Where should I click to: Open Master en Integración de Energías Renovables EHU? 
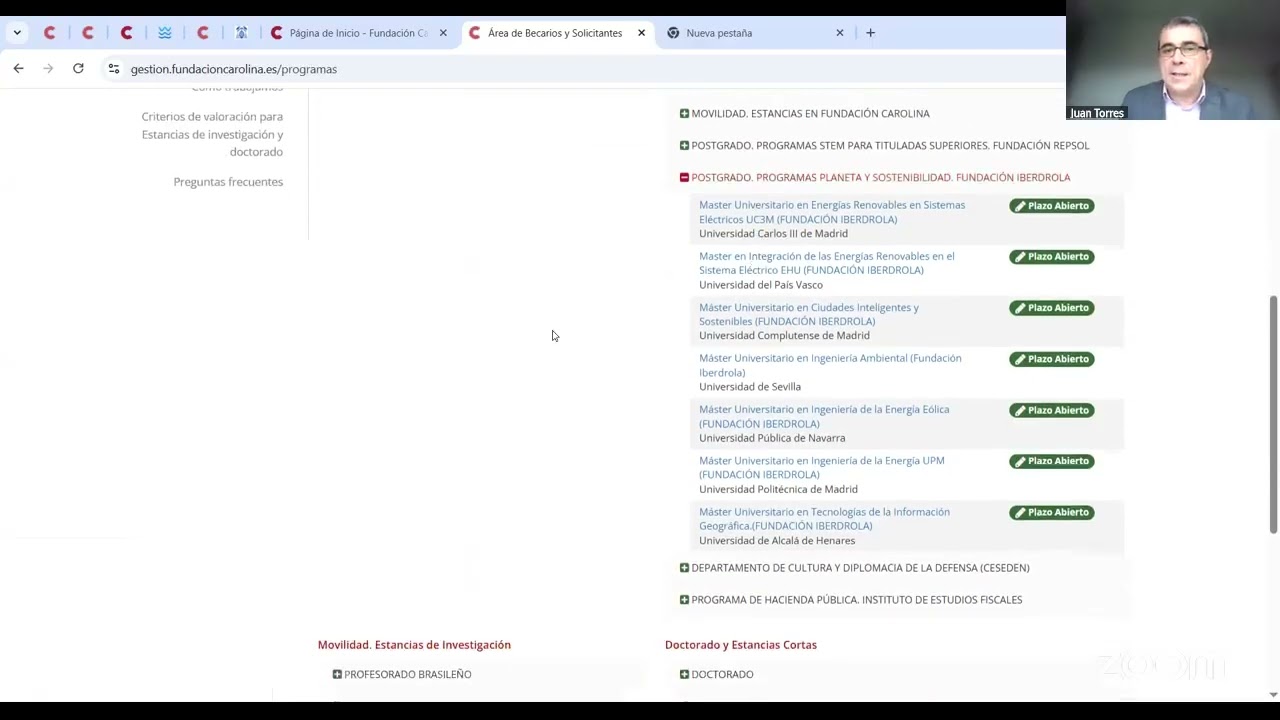[827, 263]
